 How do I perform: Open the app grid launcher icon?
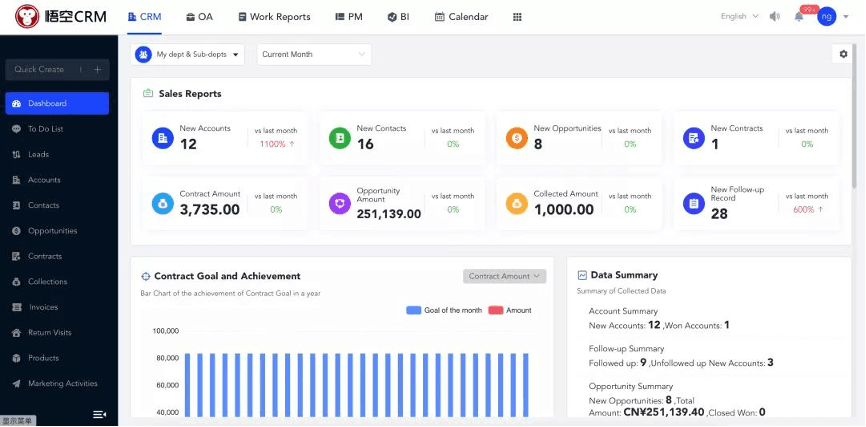517,17
